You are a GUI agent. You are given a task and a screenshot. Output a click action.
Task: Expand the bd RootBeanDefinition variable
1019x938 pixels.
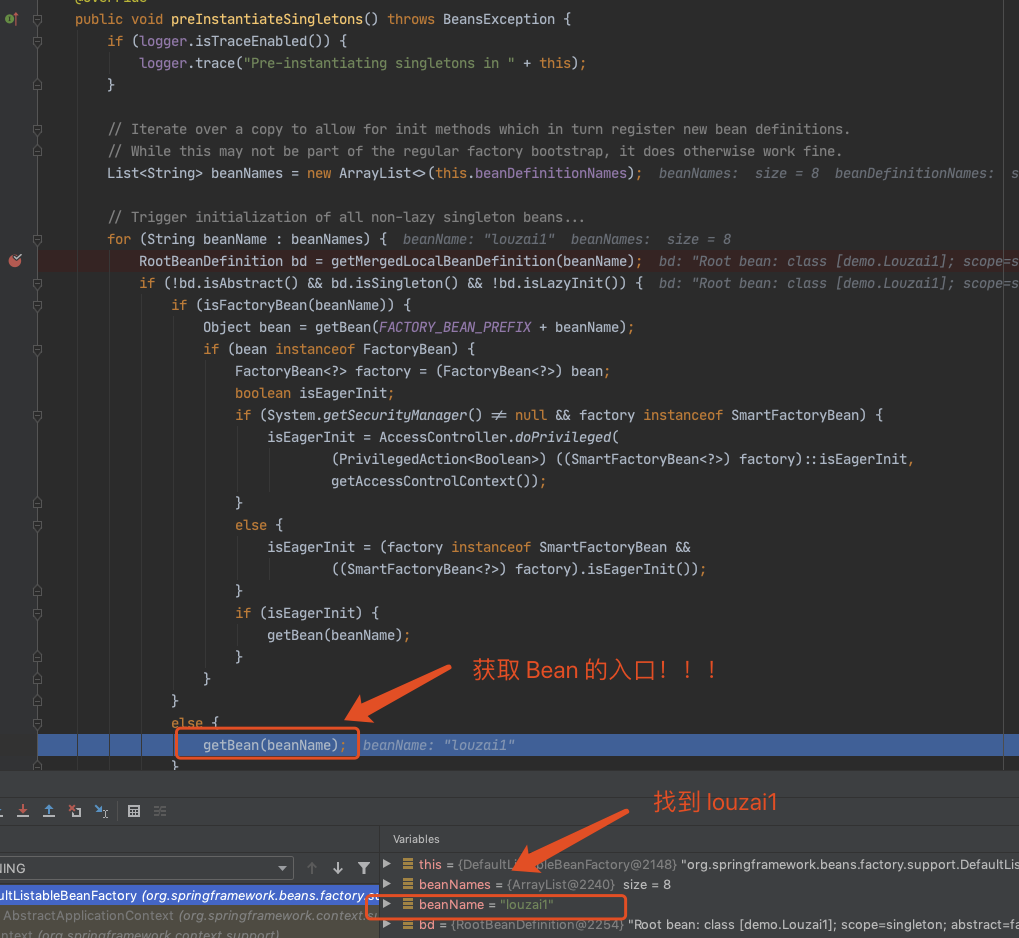pos(388,925)
